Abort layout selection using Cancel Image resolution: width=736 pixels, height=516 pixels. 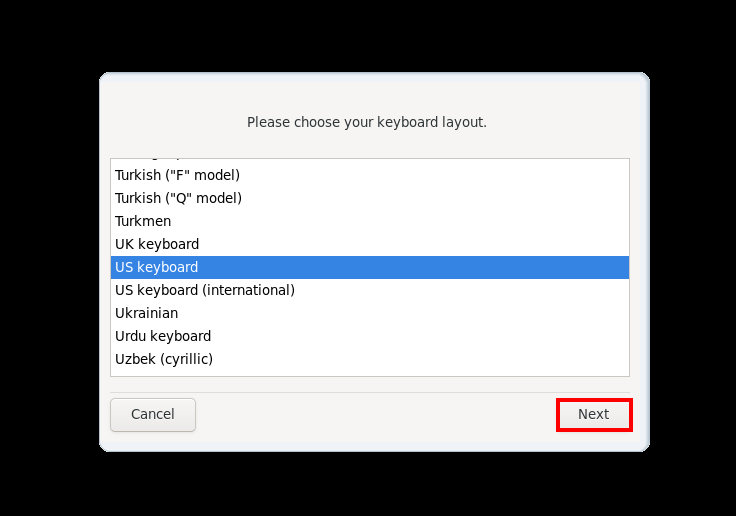(153, 415)
